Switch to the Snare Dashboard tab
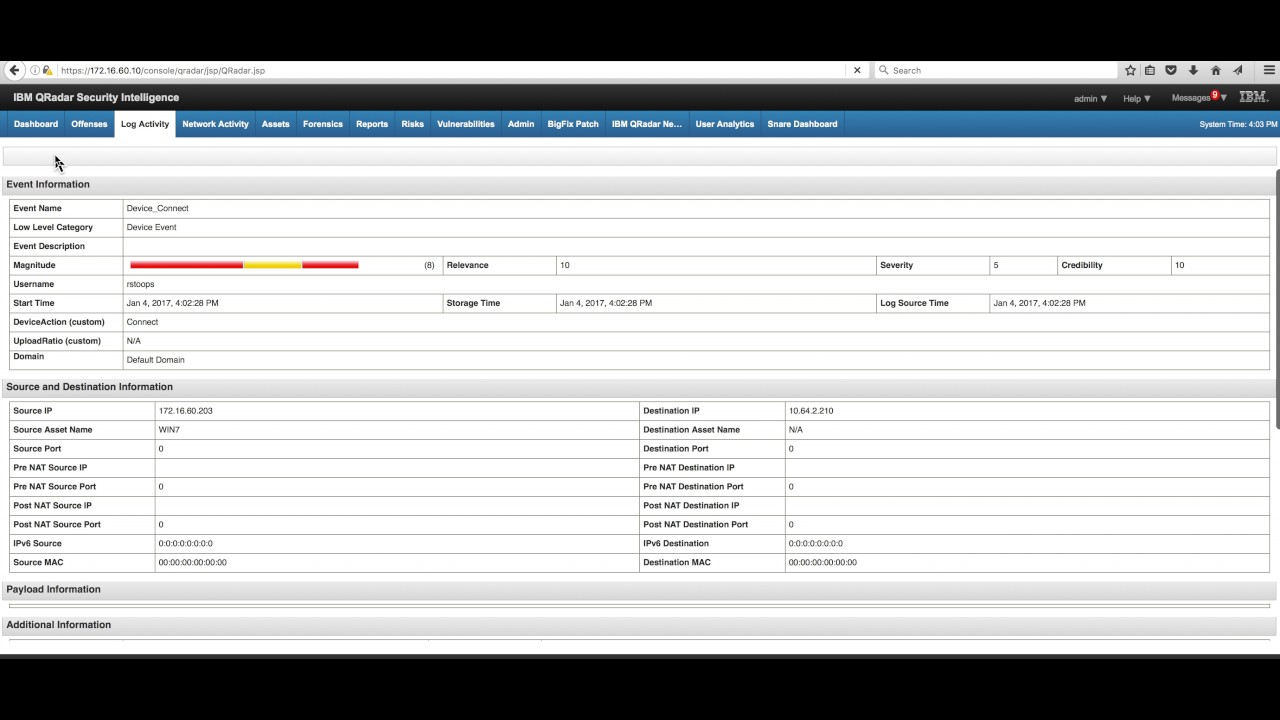 (x=802, y=124)
